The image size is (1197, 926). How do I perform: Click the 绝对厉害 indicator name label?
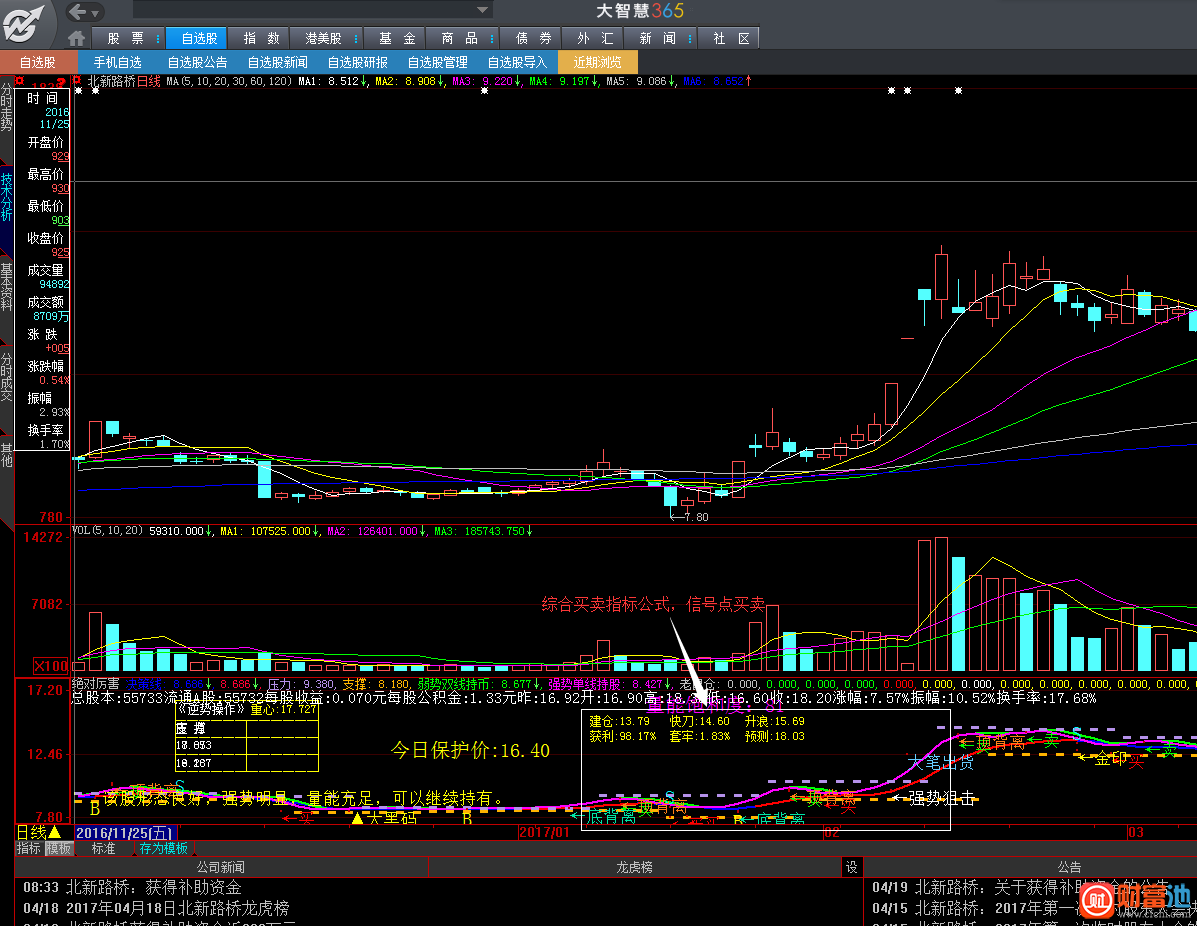pyautogui.click(x=95, y=684)
